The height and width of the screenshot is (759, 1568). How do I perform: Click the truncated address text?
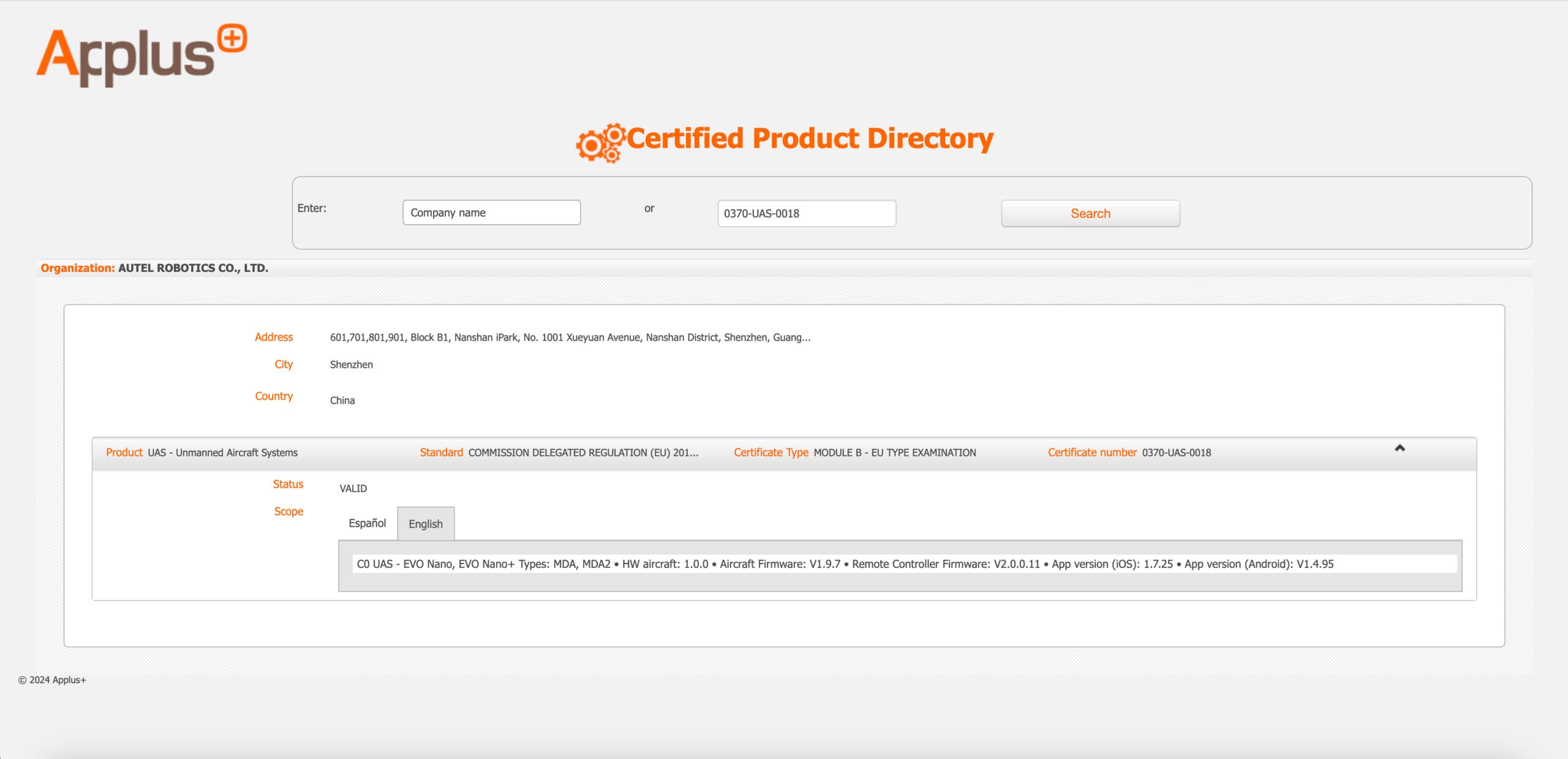[570, 338]
